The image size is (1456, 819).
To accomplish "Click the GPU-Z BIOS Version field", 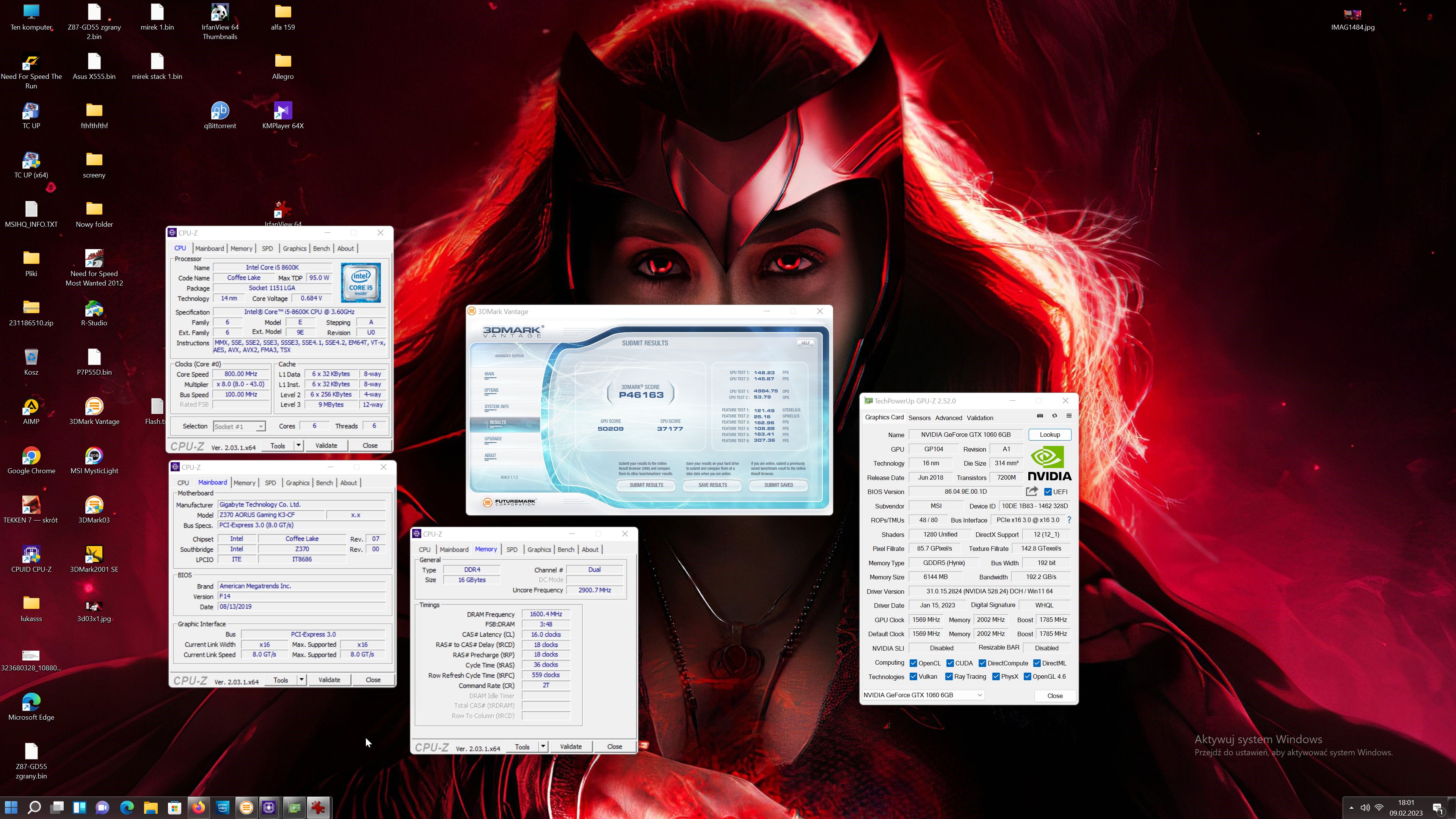I will pyautogui.click(x=965, y=492).
